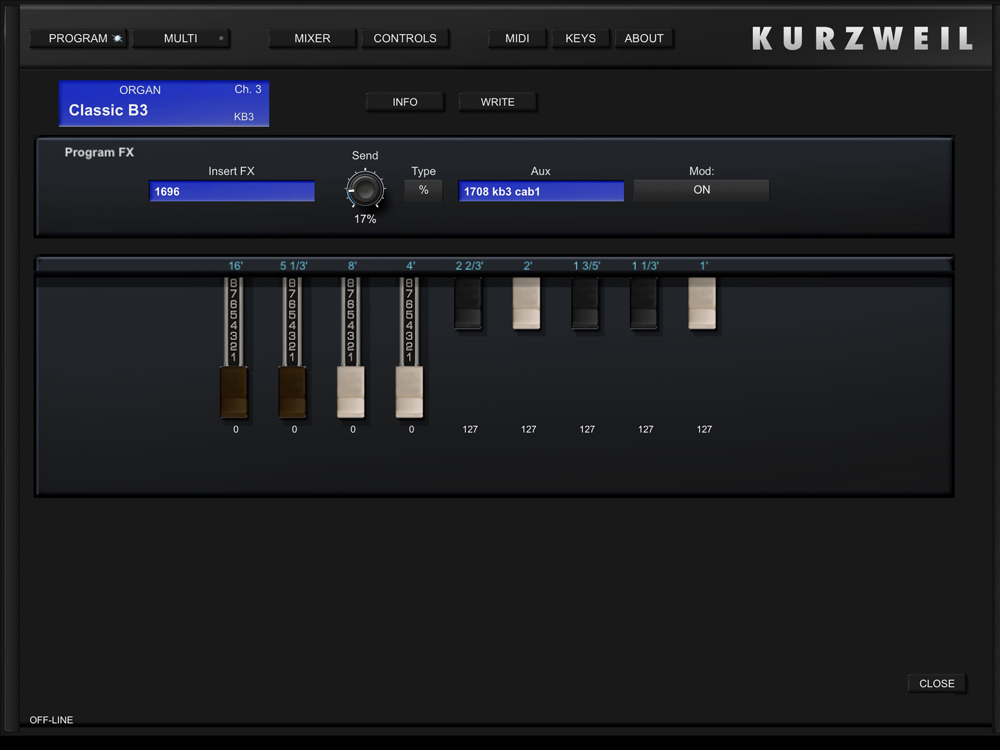Click the 8' drawbar handle
Screen dimensions: 1000x750
point(351,392)
